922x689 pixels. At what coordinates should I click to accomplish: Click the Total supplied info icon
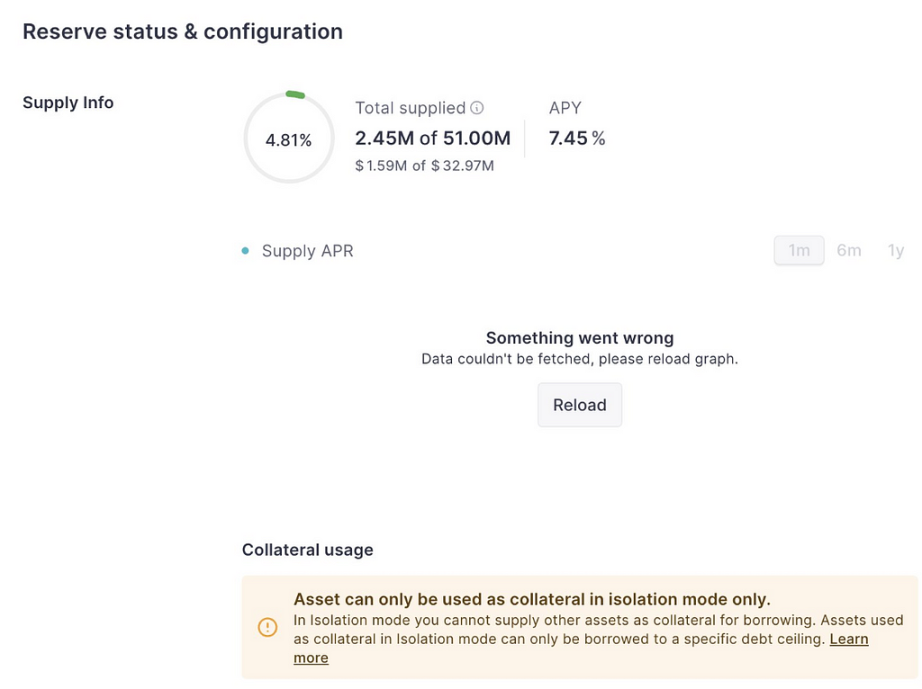477,108
